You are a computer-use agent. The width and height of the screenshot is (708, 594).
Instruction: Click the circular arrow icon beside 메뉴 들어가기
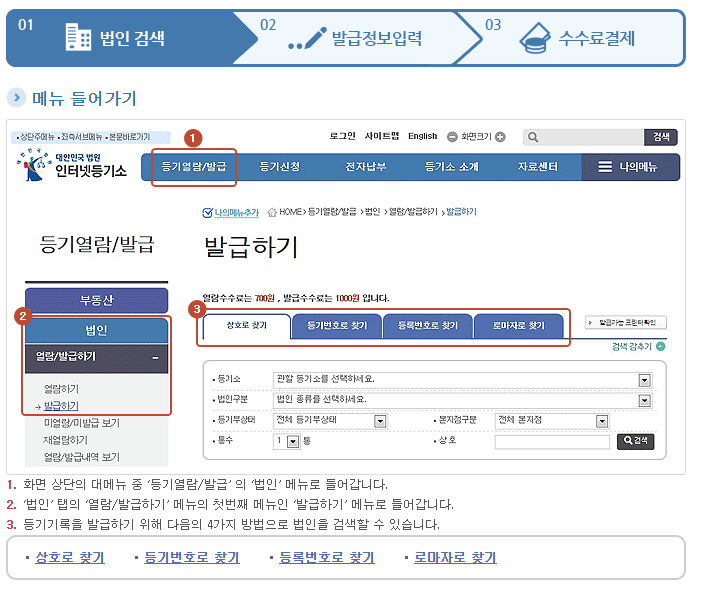pos(17,97)
